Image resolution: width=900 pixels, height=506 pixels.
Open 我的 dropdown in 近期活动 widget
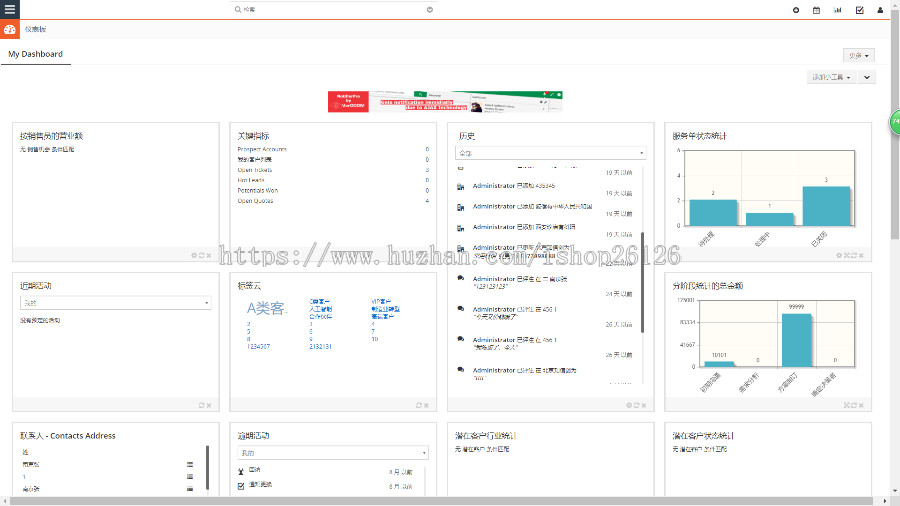click(x=115, y=303)
